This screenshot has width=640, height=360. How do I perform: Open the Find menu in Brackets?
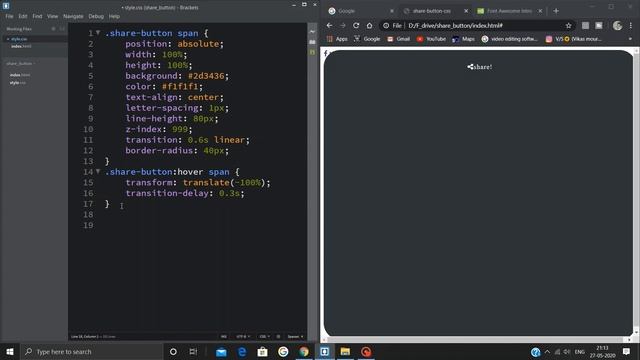point(37,16)
